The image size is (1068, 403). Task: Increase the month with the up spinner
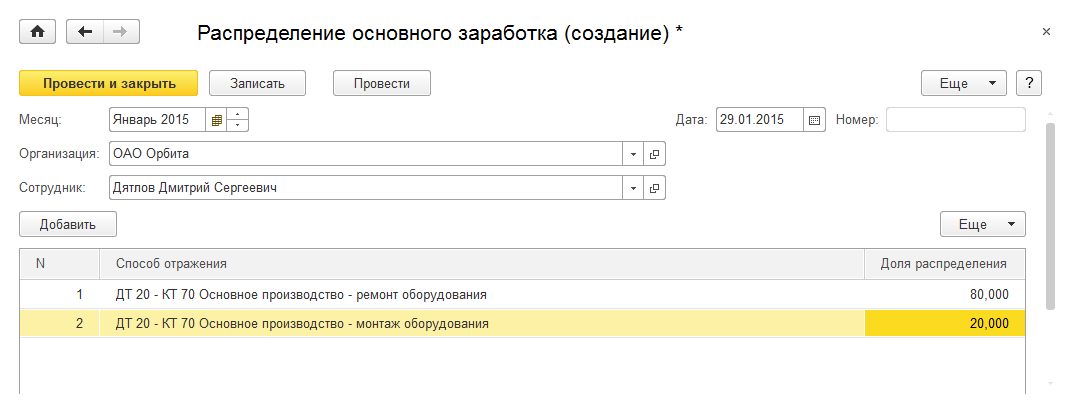point(238,114)
